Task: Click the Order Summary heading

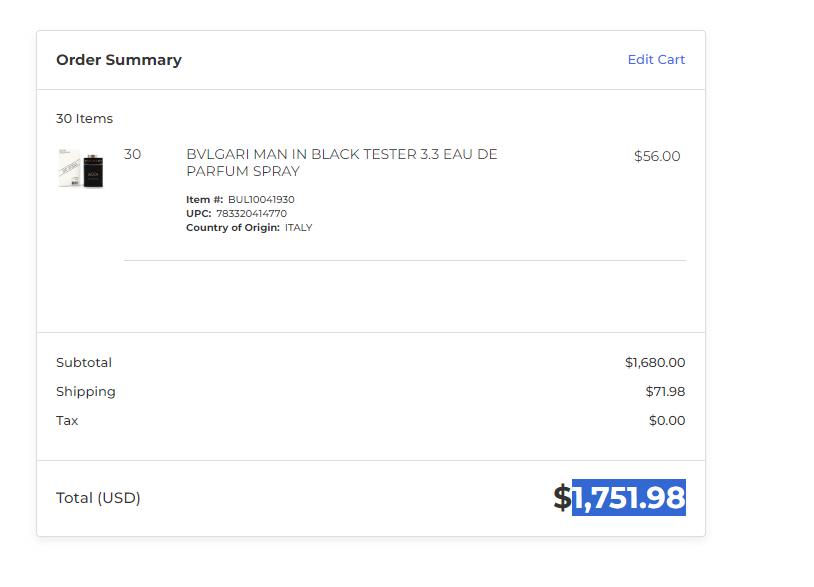Action: click(x=119, y=60)
